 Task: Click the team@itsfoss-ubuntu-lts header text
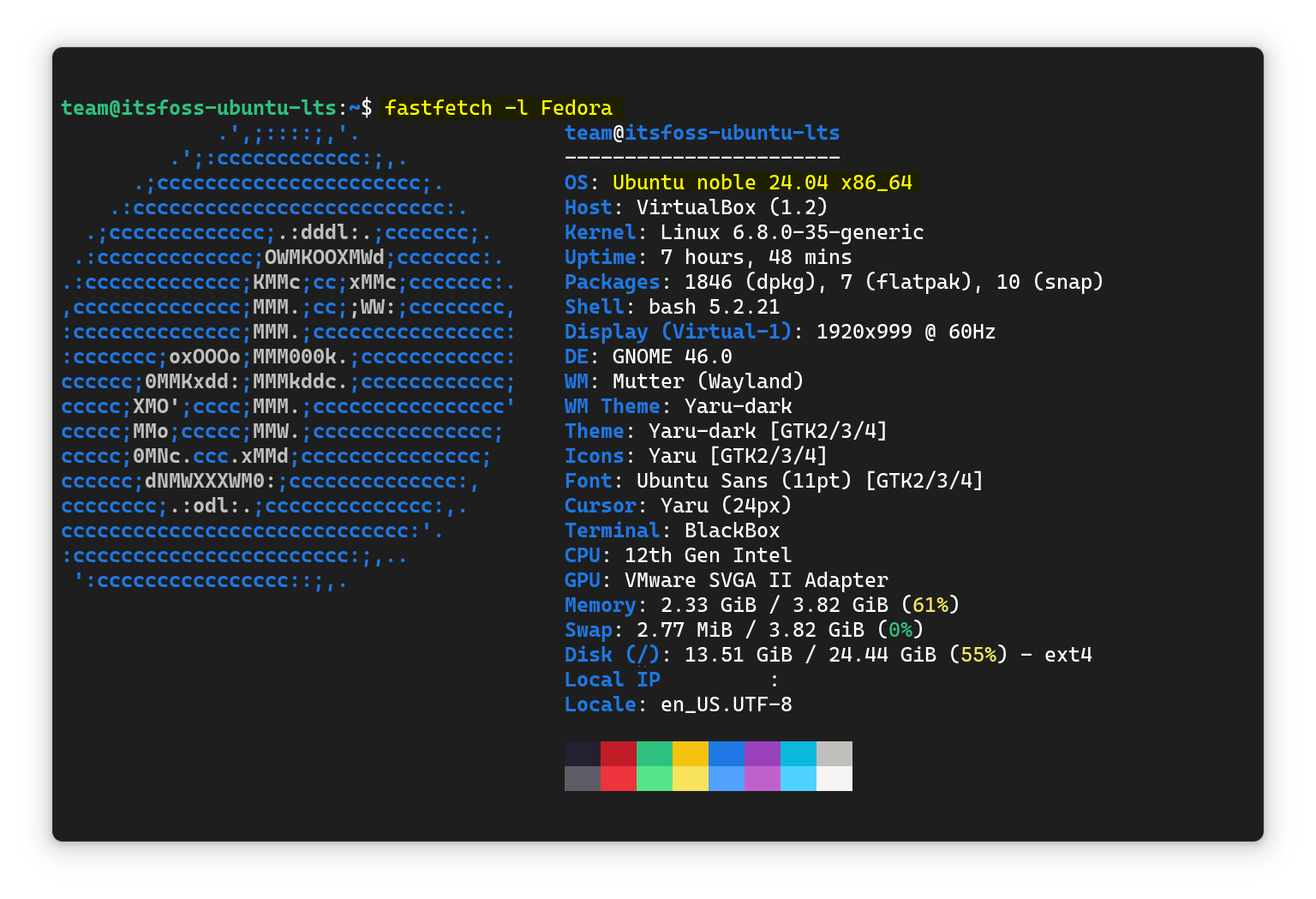[x=701, y=133]
